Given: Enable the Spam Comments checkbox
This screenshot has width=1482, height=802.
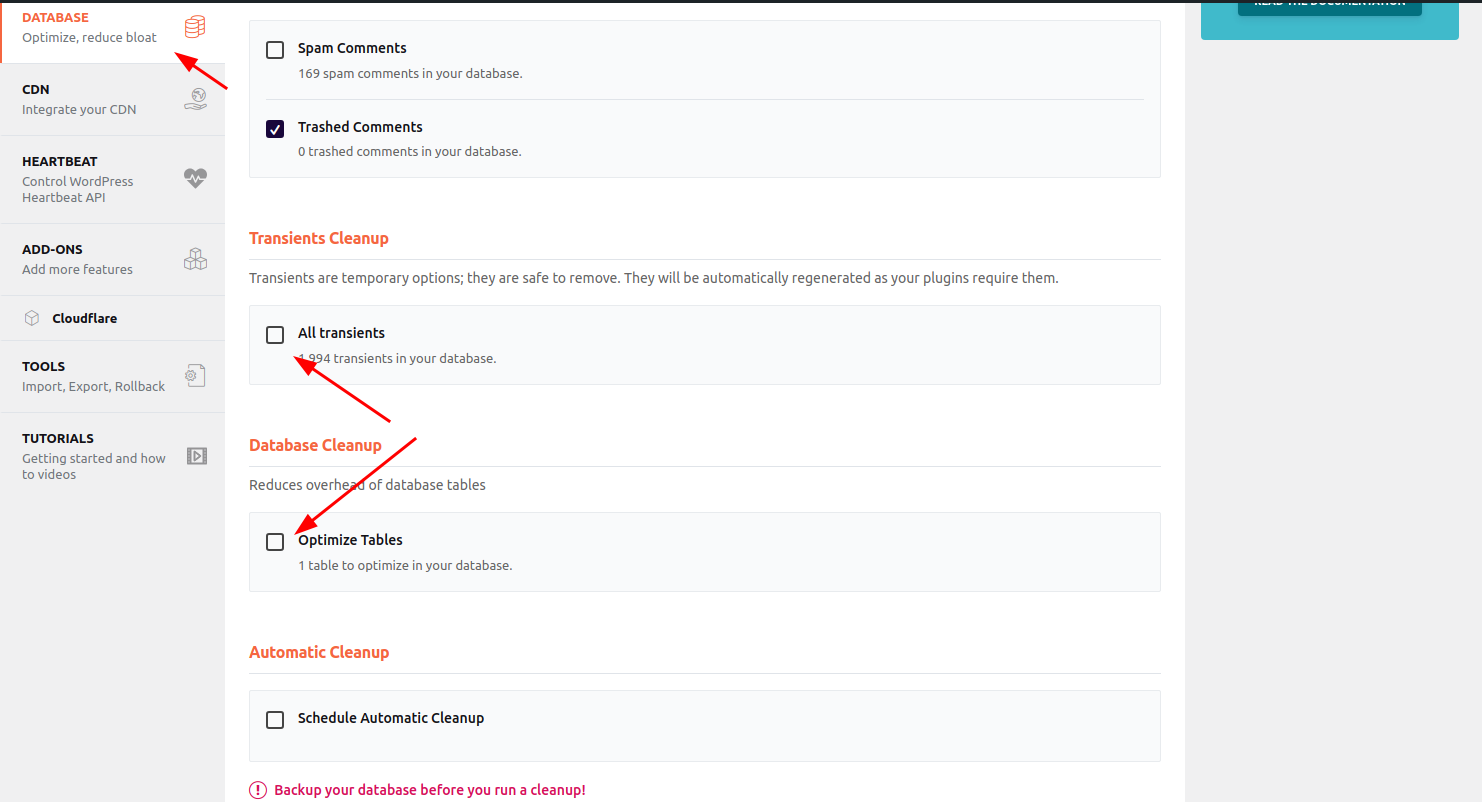Looking at the screenshot, I should click(275, 50).
